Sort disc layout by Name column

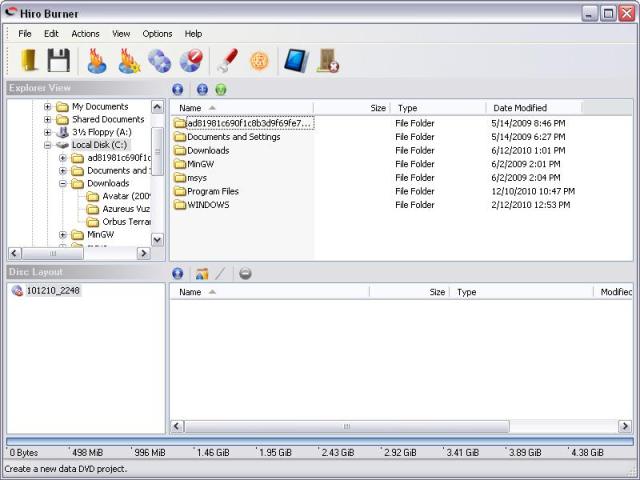[270, 292]
